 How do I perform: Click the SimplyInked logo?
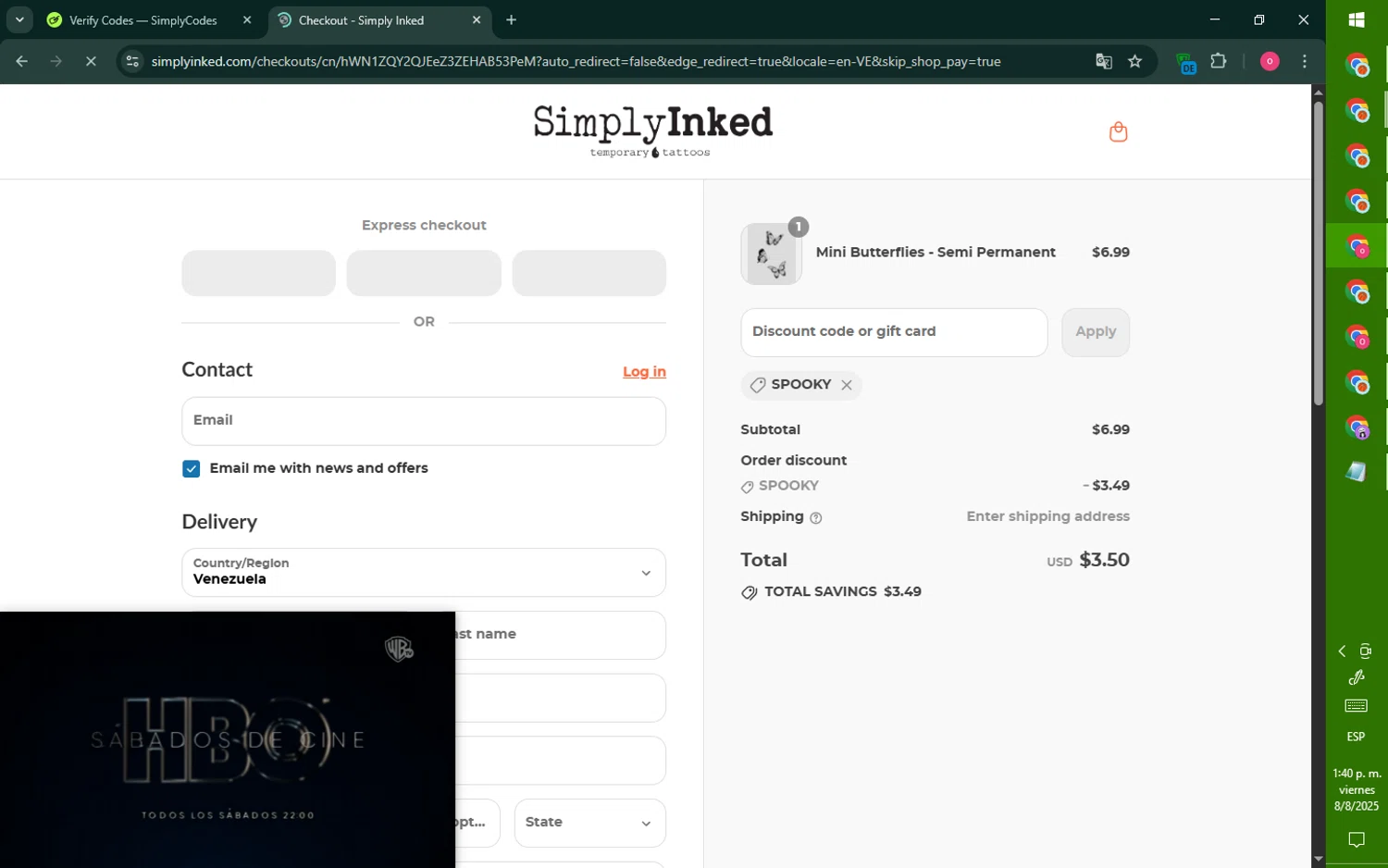coord(652,130)
